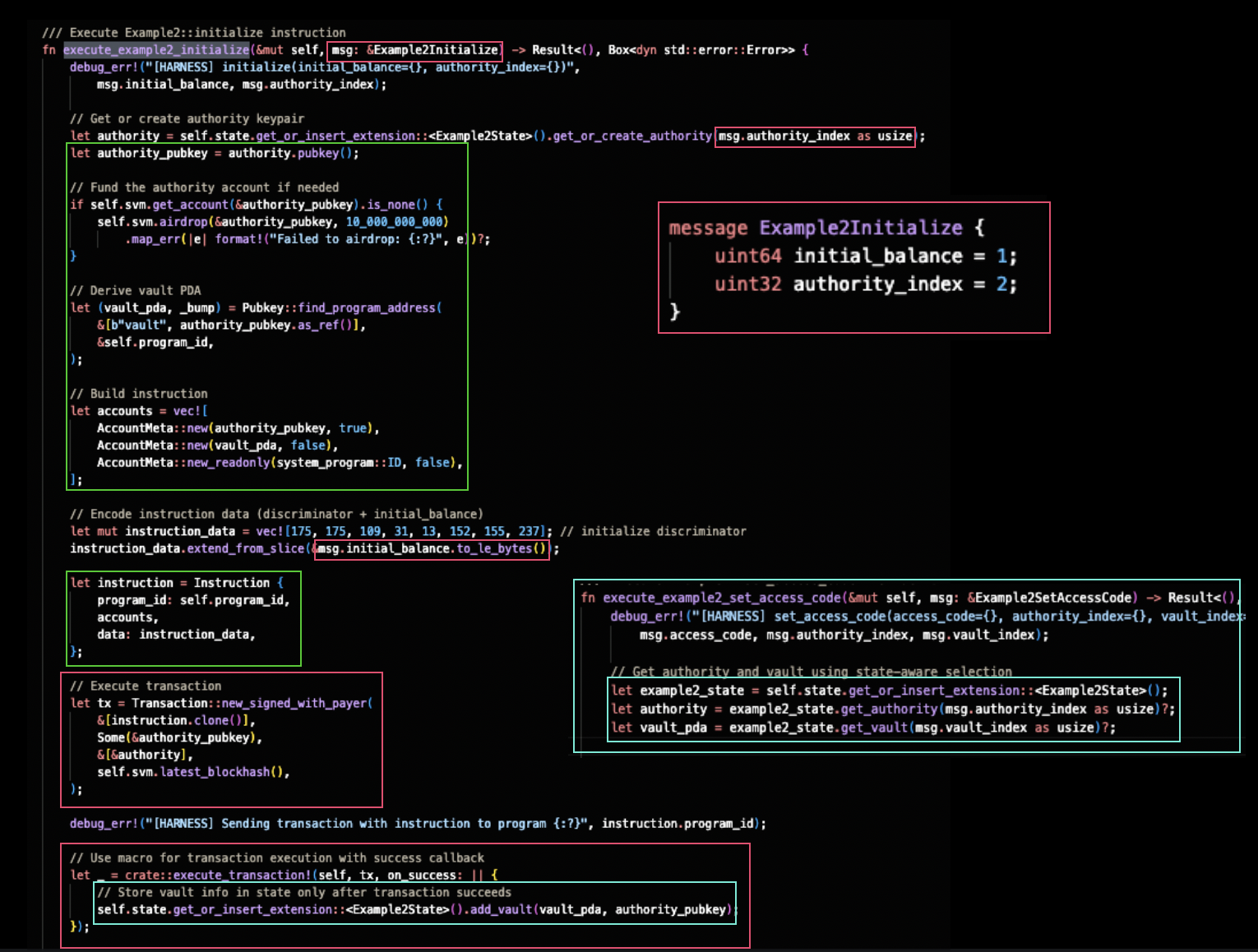The image size is (1258, 952).
Task: Click the crate::execute_transaction! macro call
Action: [218, 876]
